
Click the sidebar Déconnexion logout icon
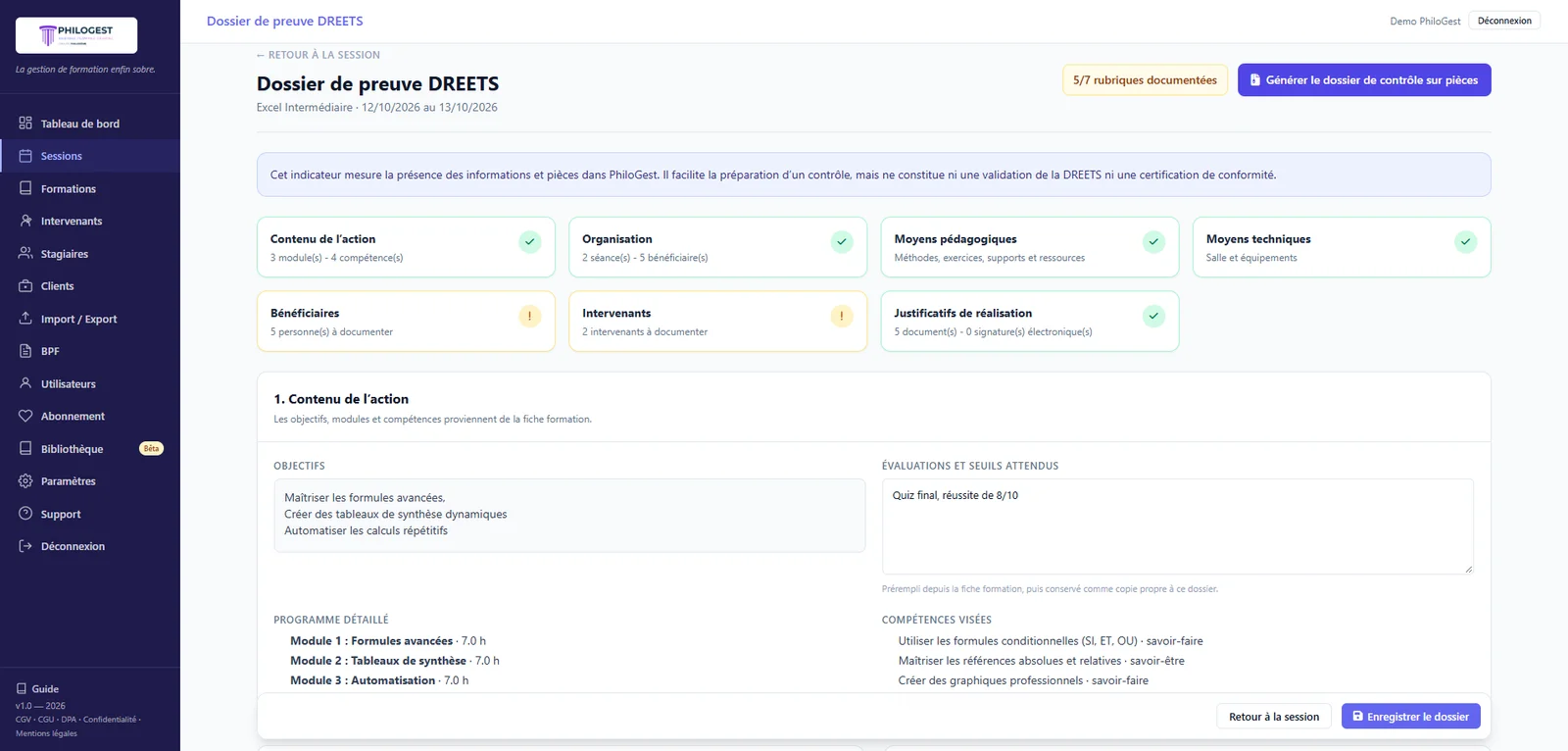pyautogui.click(x=25, y=546)
